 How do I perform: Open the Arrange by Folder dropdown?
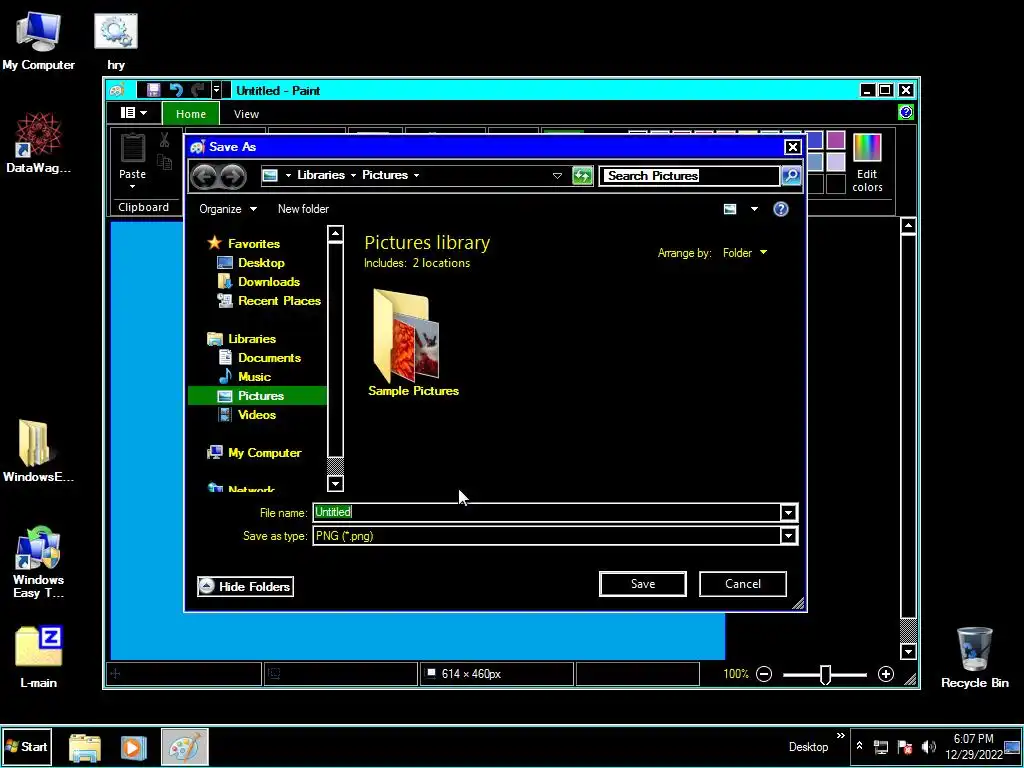[x=744, y=253]
